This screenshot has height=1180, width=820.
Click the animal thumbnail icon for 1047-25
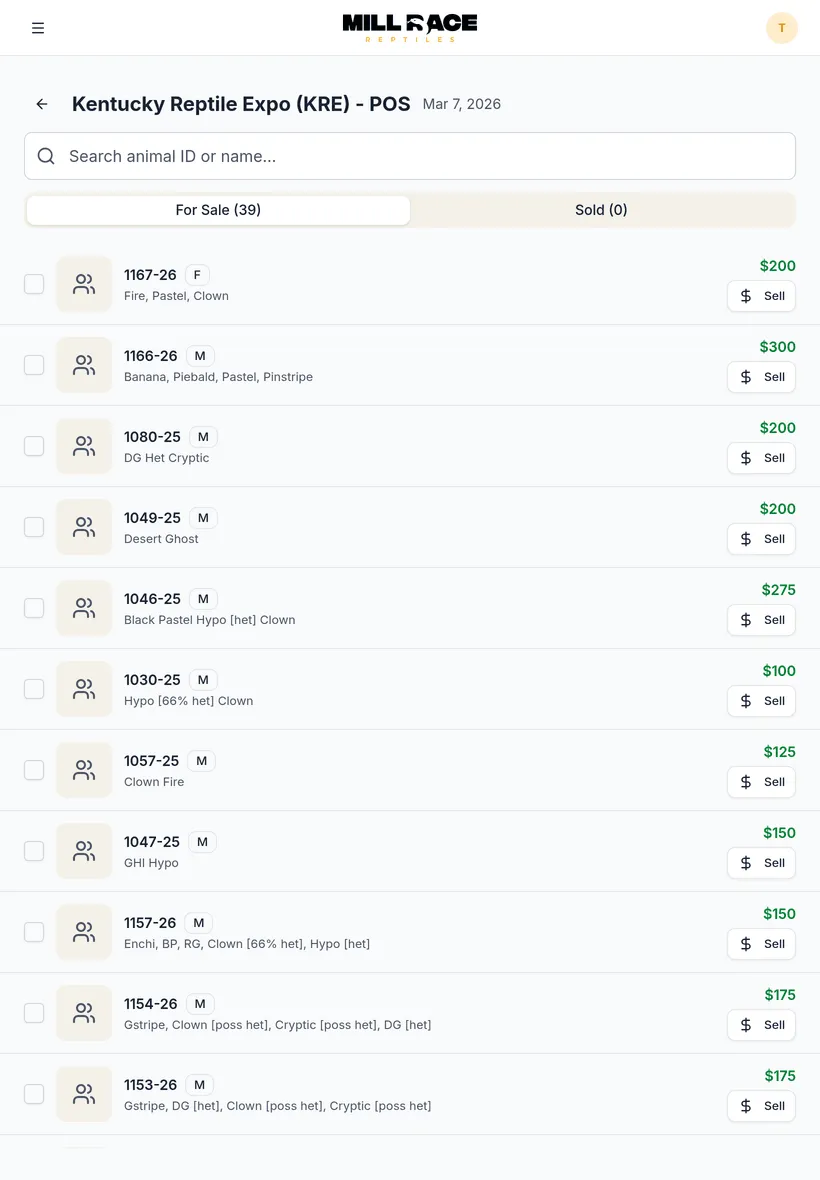coord(84,851)
